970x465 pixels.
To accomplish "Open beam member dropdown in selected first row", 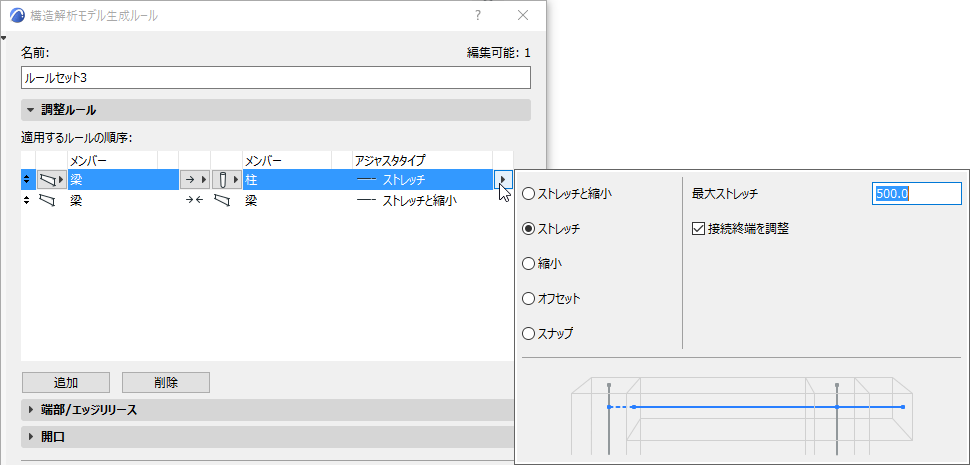I will (51, 180).
